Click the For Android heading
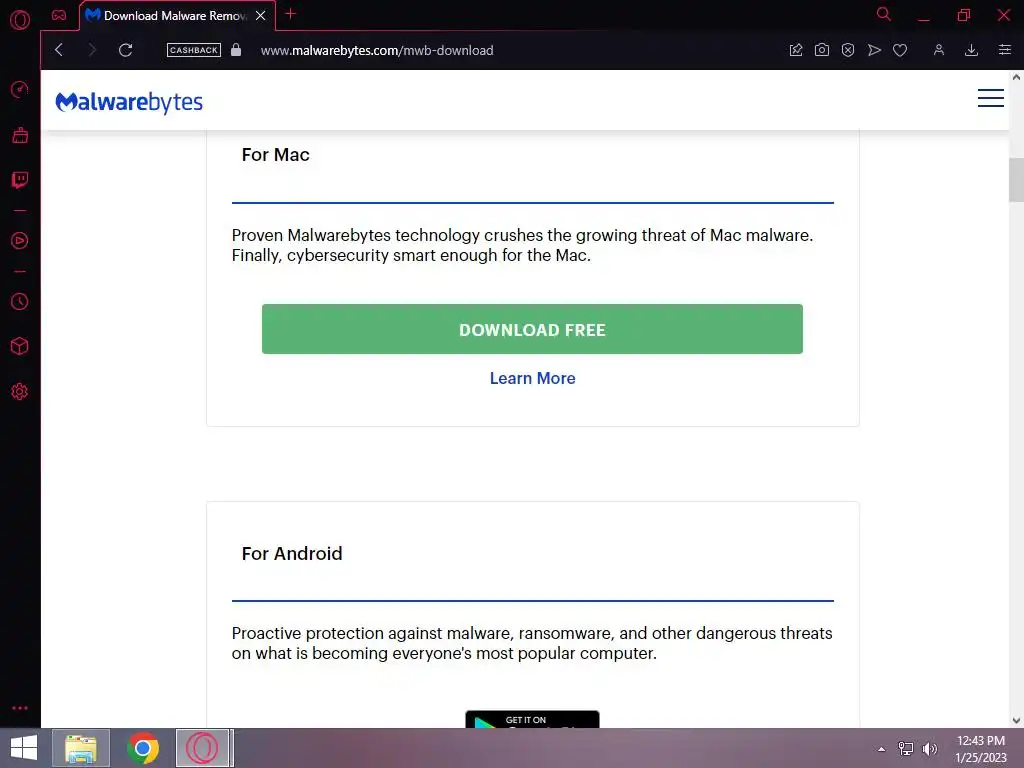Screen dimensions: 1024x768 pos(292,554)
